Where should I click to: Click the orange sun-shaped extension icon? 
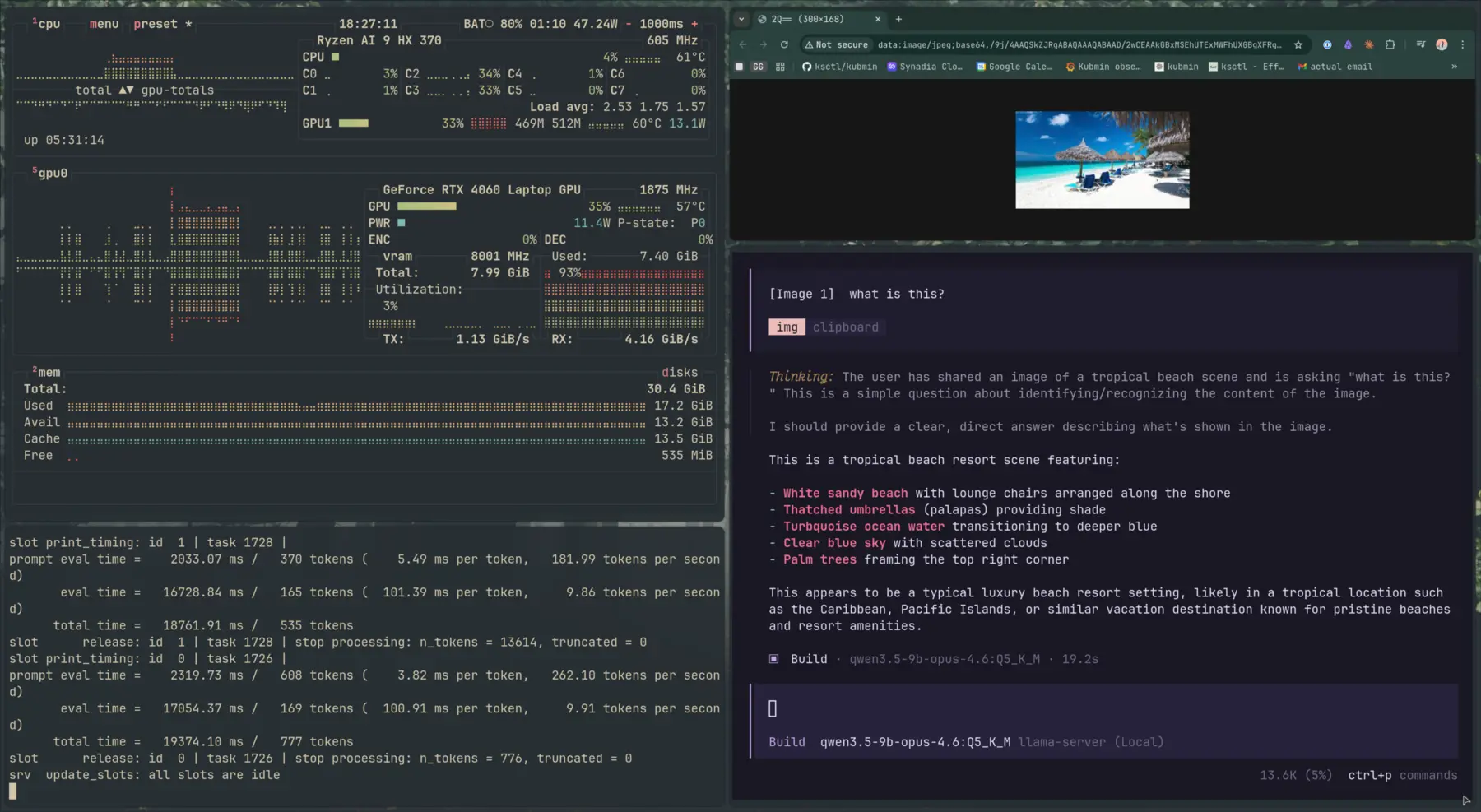point(1370,44)
